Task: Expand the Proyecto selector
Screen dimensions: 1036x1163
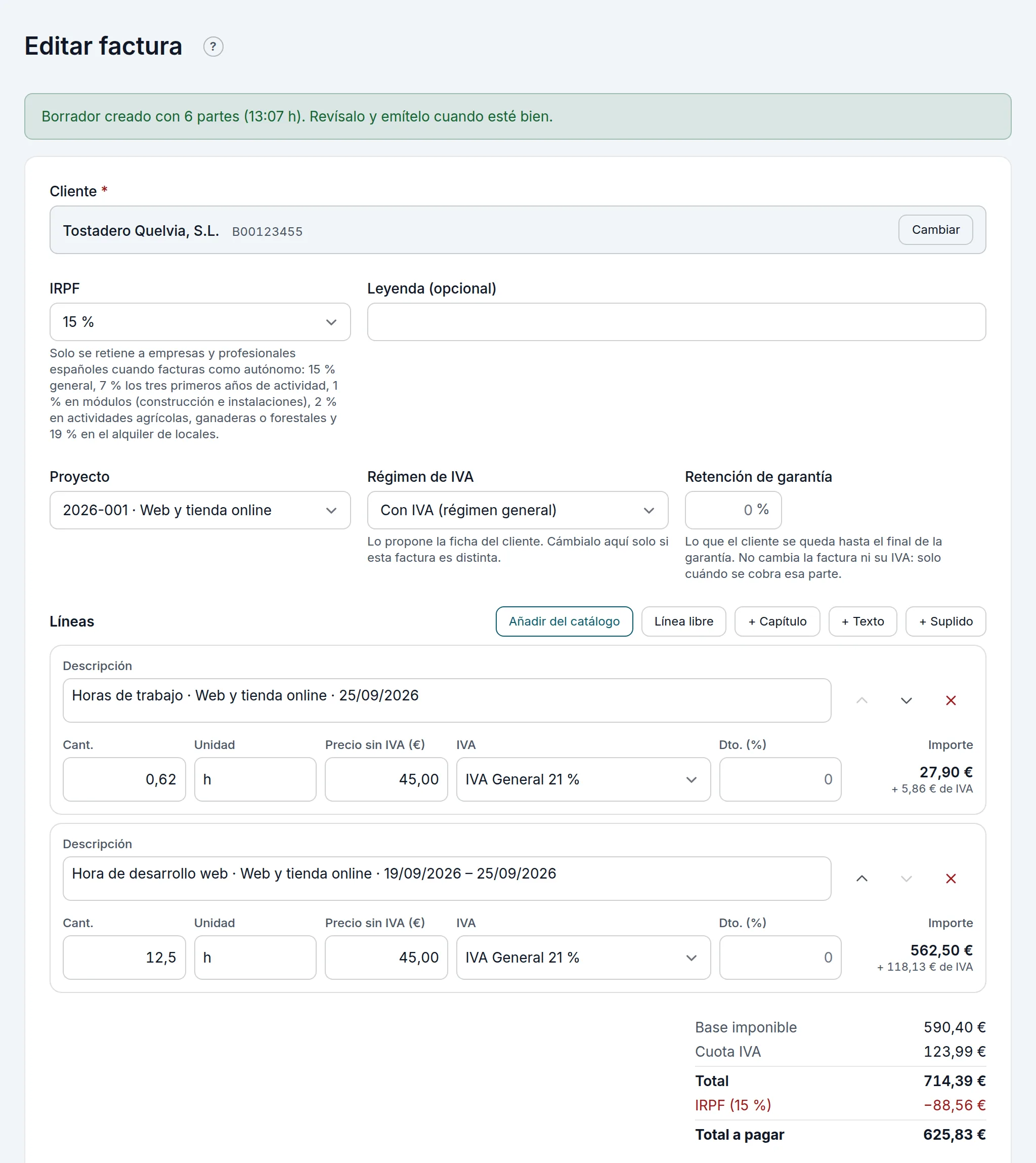Action: click(200, 510)
